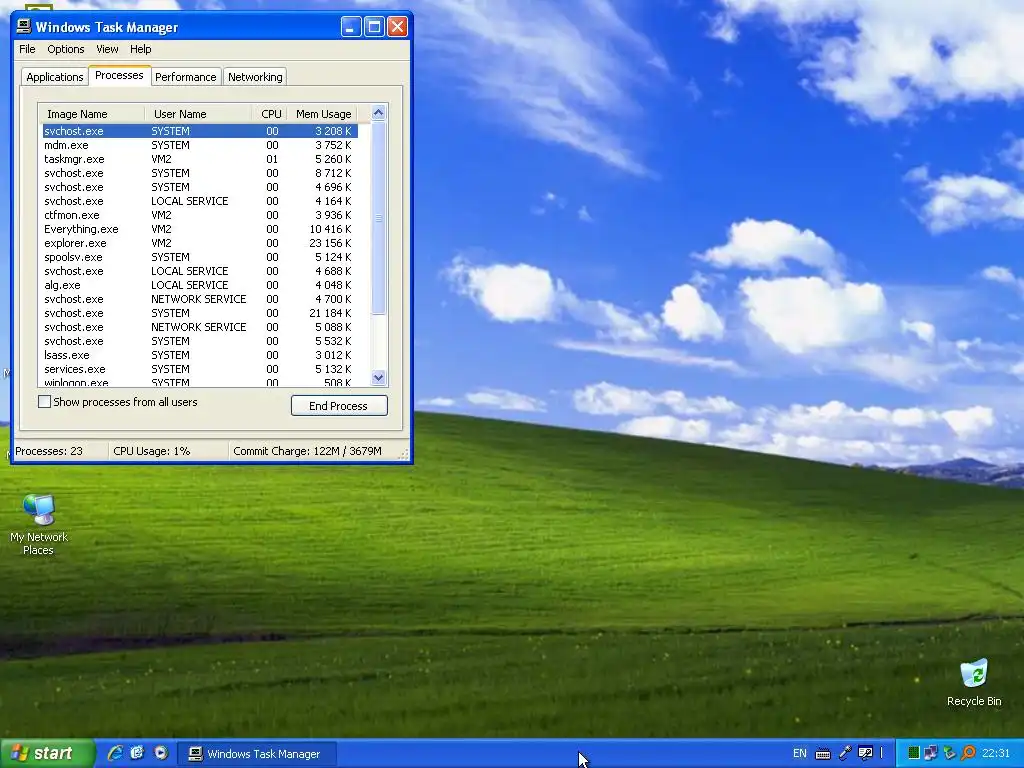1024x768 pixels.
Task: Select svchost.exe using 21 184 K memory
Action: click(200, 313)
